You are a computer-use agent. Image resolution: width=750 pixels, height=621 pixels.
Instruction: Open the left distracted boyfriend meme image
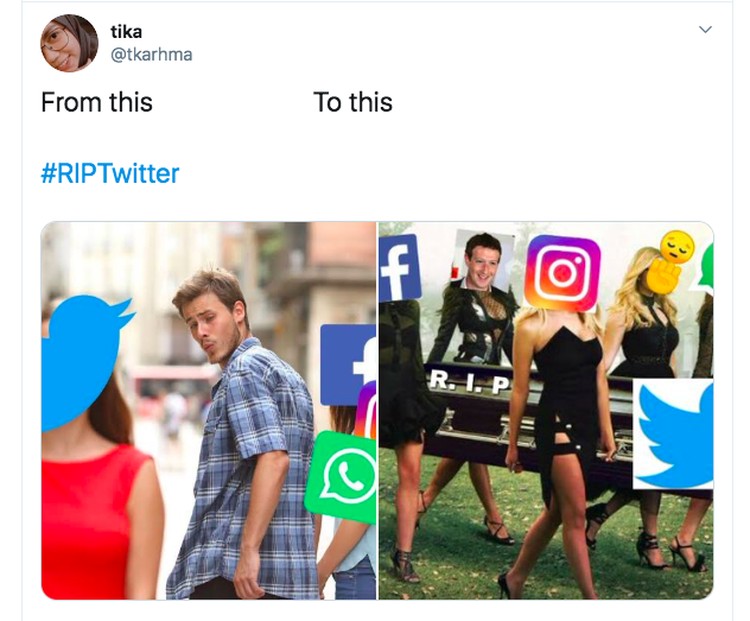(209, 410)
